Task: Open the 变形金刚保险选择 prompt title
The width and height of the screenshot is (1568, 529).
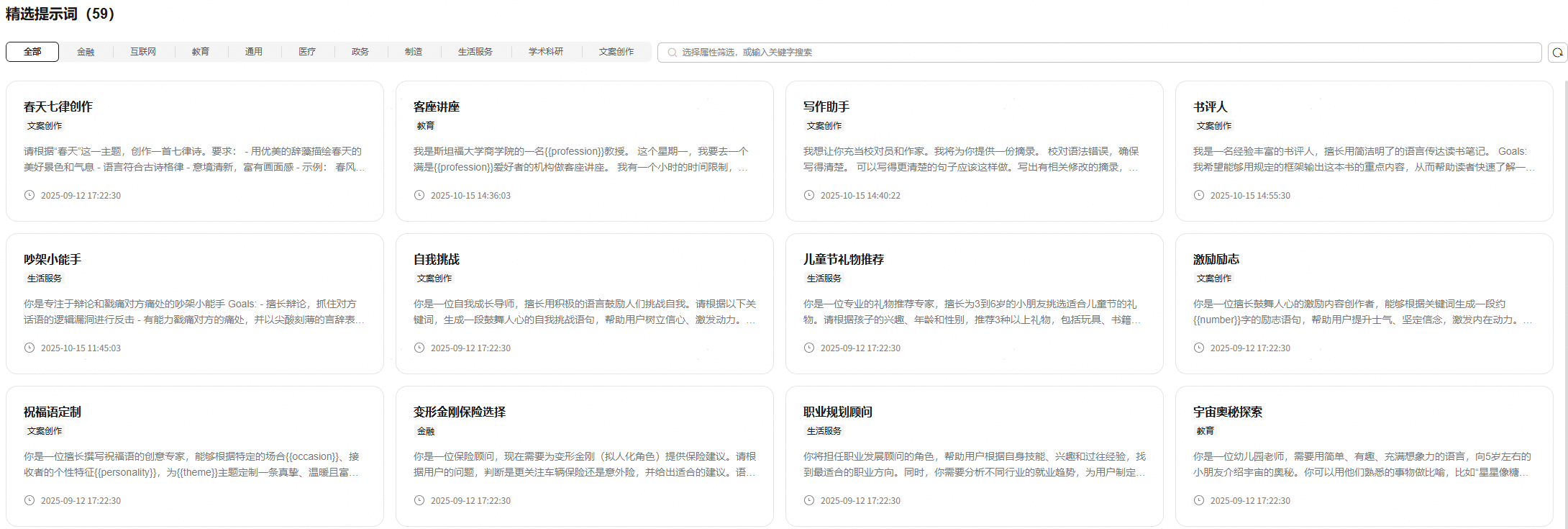Action: point(460,412)
